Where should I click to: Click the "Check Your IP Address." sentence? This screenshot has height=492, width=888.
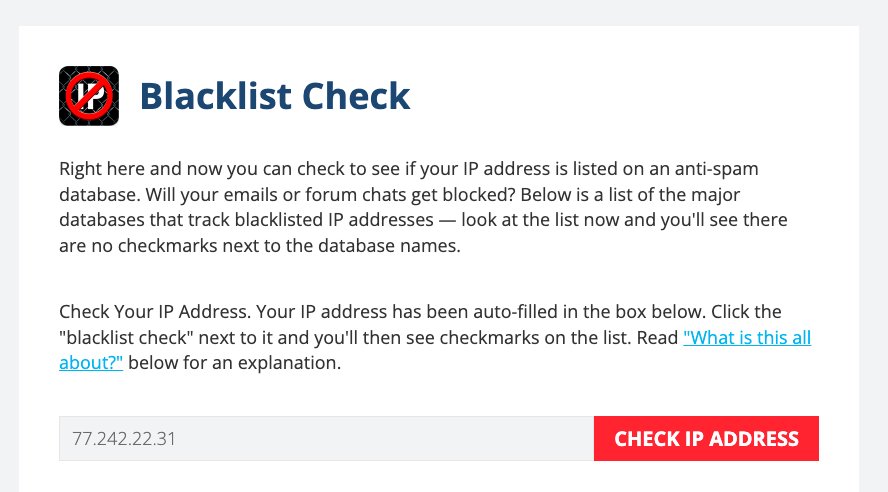pos(155,312)
